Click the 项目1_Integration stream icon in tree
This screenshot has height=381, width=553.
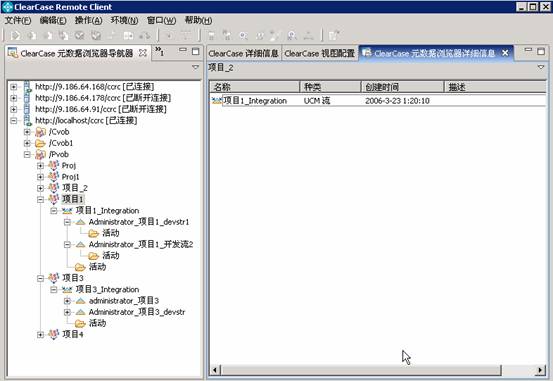pos(67,211)
